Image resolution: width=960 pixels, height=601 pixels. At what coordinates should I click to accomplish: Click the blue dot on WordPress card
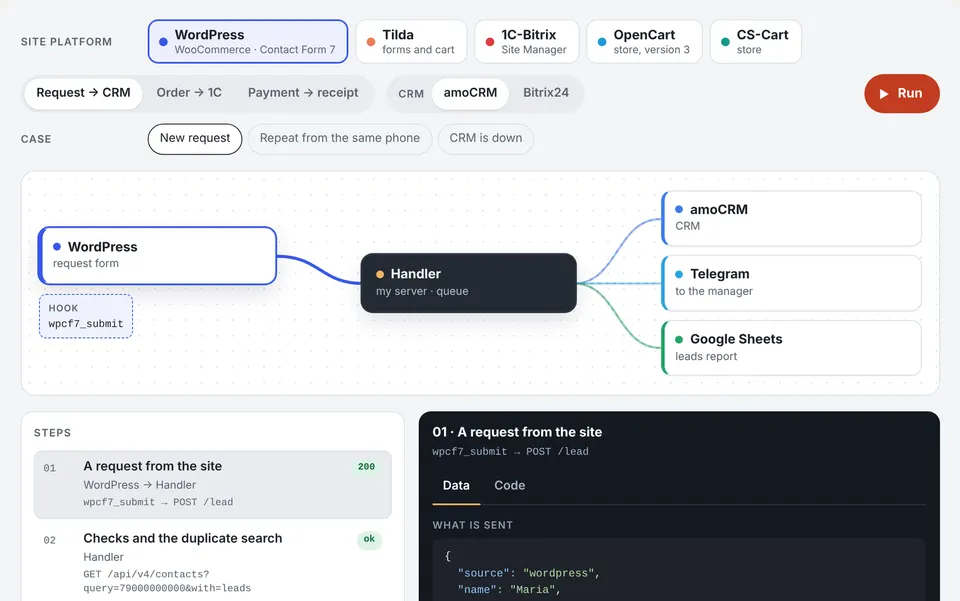163,42
